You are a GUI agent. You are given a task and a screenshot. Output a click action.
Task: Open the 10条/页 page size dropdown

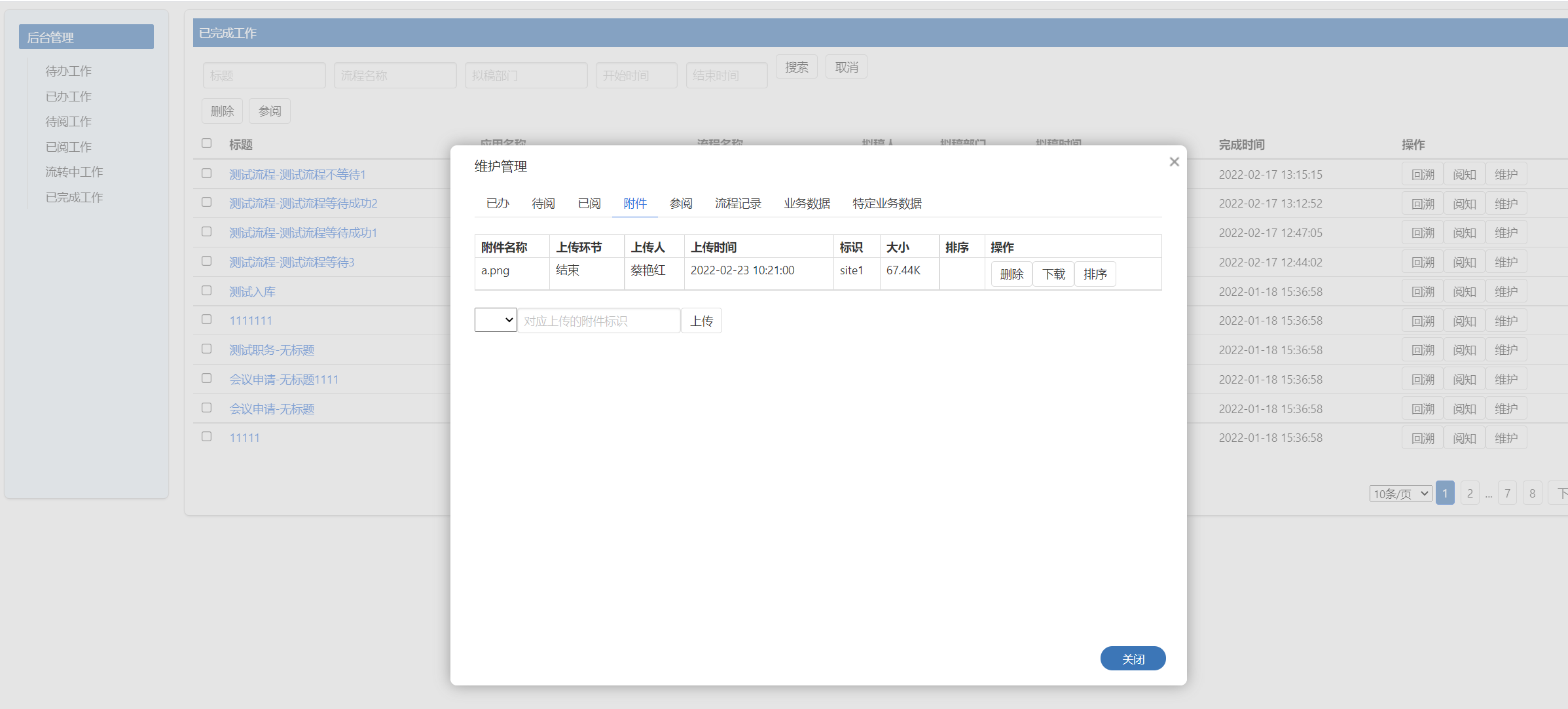[1400, 494]
